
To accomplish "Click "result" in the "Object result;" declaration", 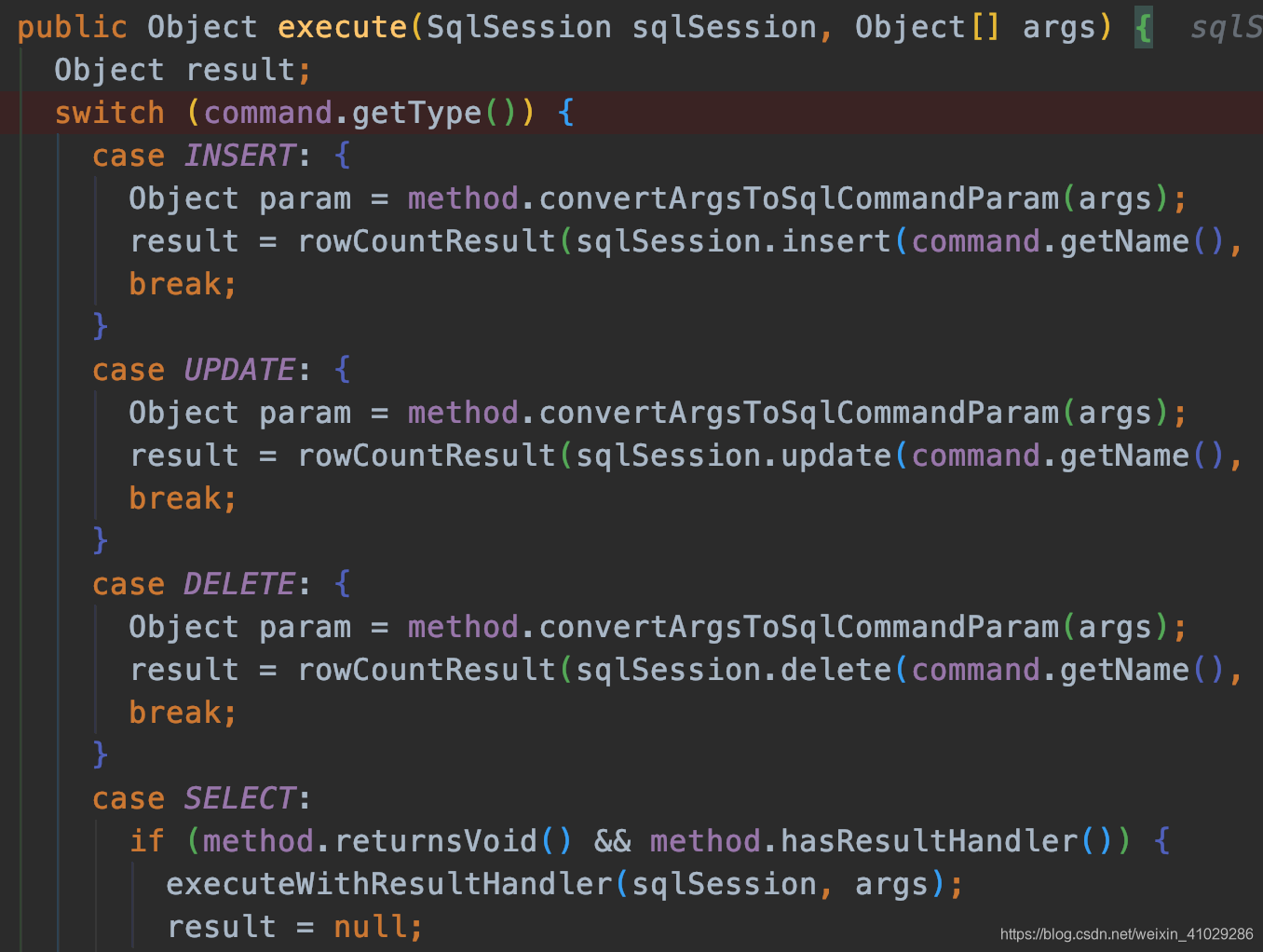I will coord(240,71).
